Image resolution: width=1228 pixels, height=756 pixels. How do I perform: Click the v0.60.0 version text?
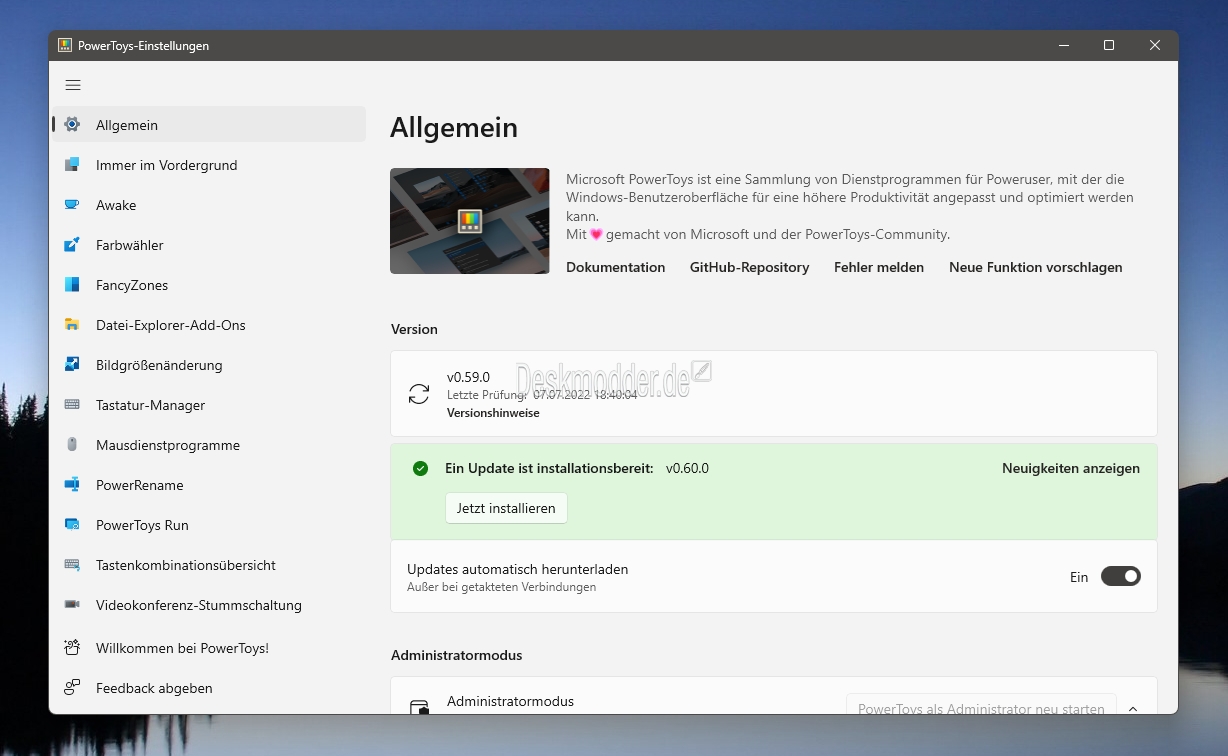687,468
